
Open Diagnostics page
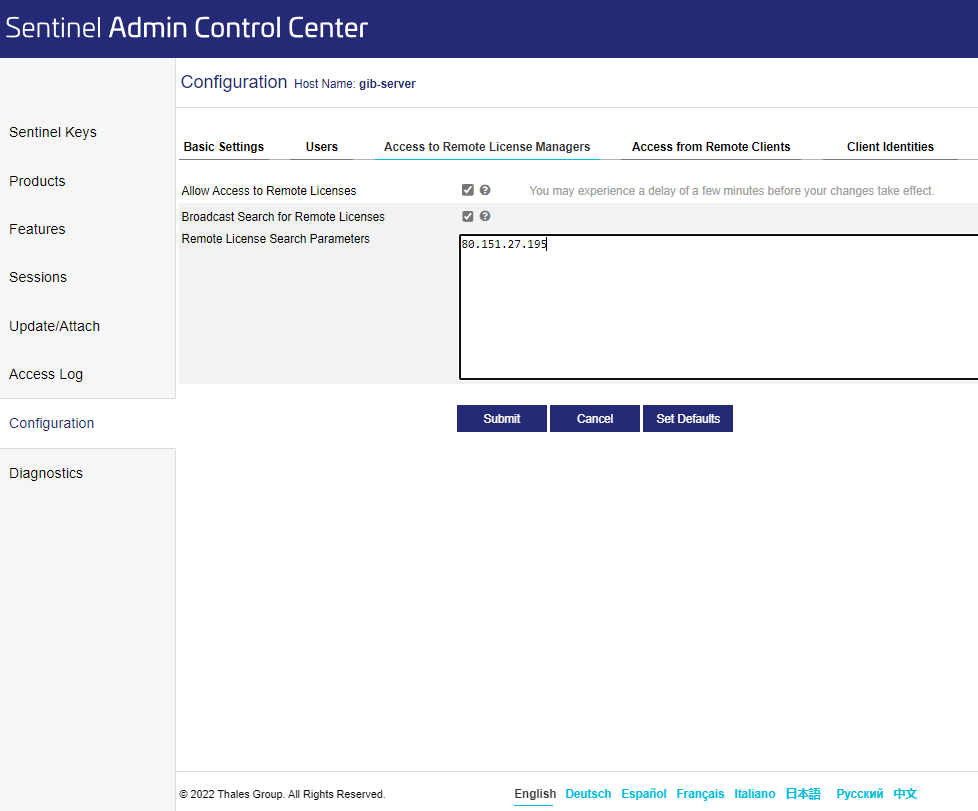pyautogui.click(x=46, y=473)
